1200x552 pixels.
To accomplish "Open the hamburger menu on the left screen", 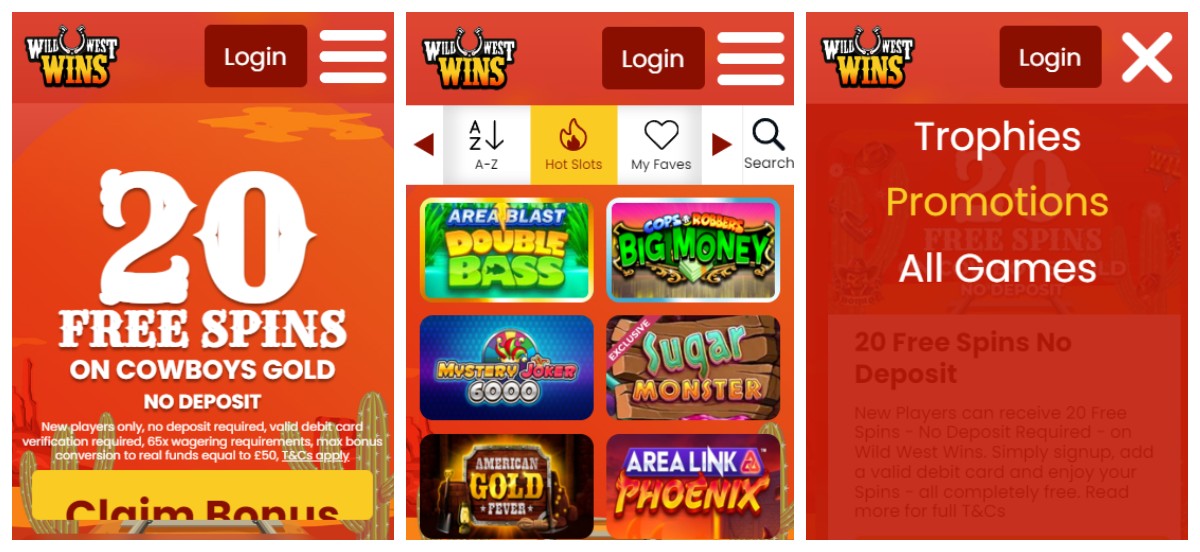I will click(353, 57).
